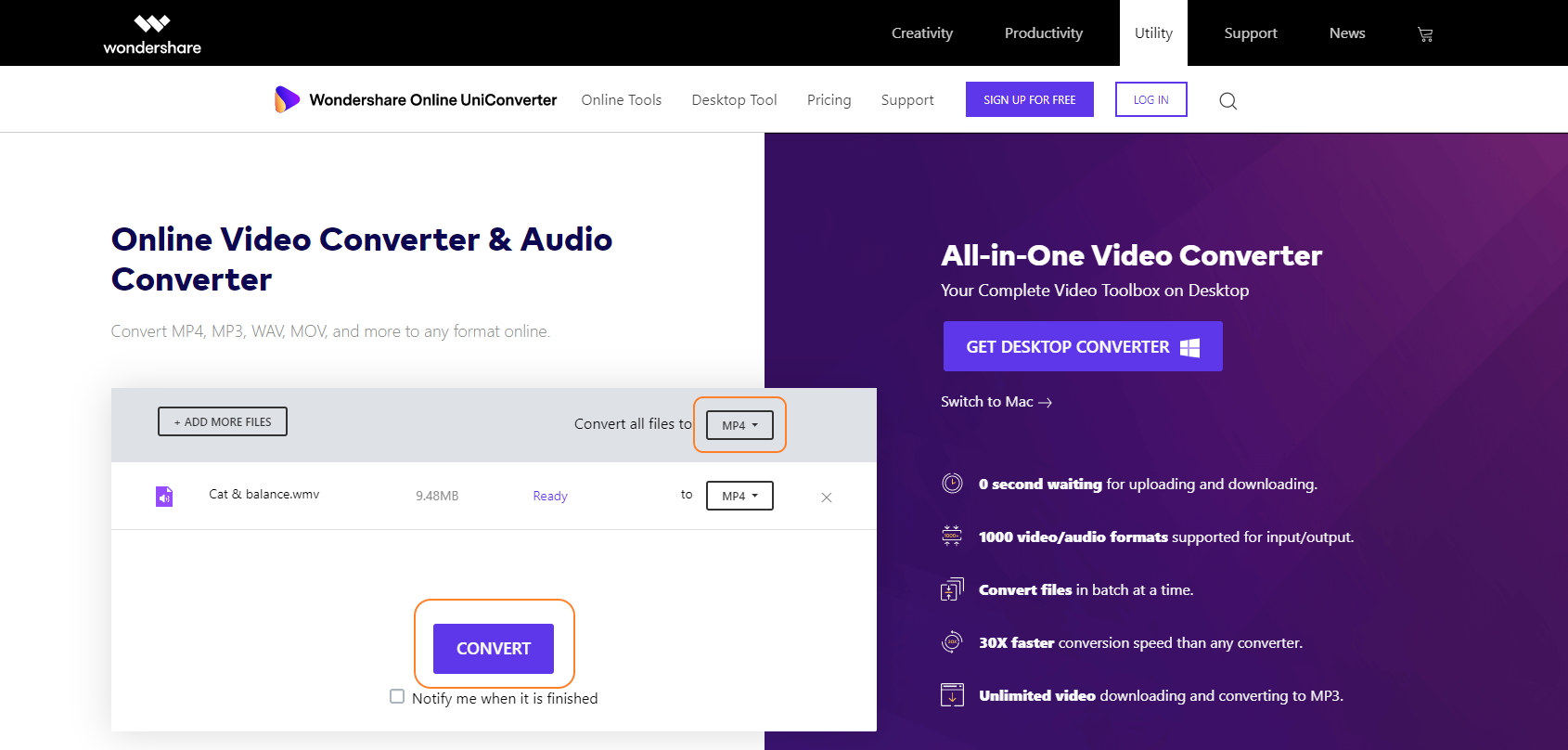Select the Utility tab

pos(1153,33)
